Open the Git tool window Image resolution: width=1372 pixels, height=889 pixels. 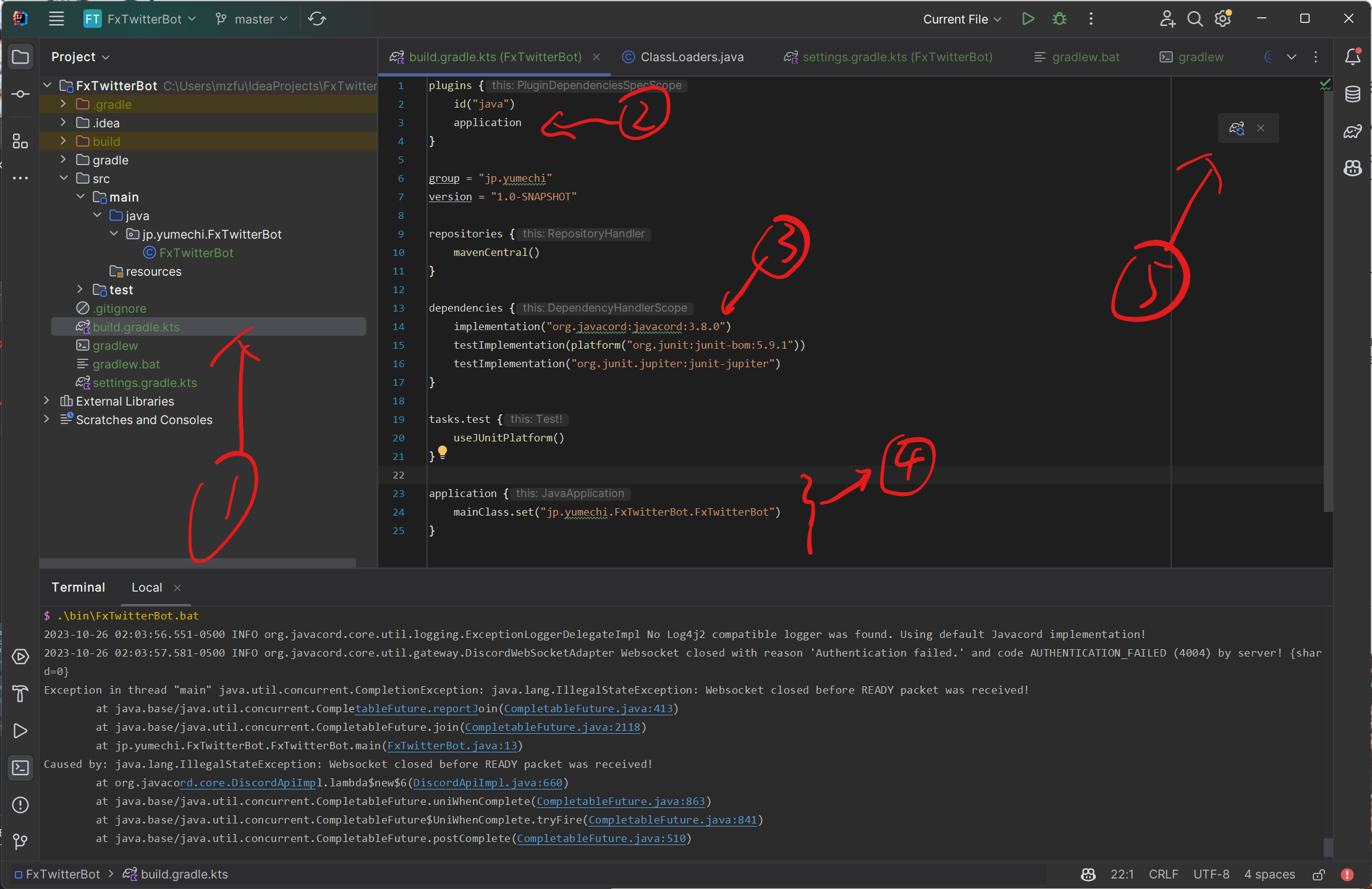pyautogui.click(x=20, y=842)
